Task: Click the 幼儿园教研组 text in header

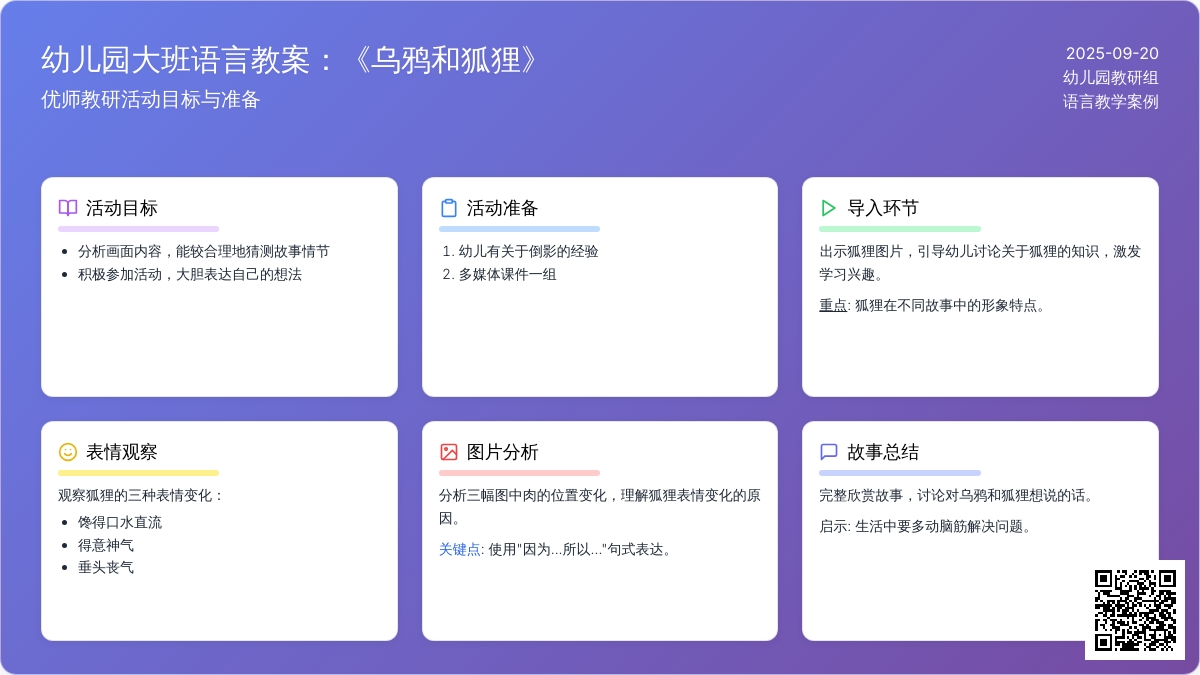Action: (x=1110, y=78)
